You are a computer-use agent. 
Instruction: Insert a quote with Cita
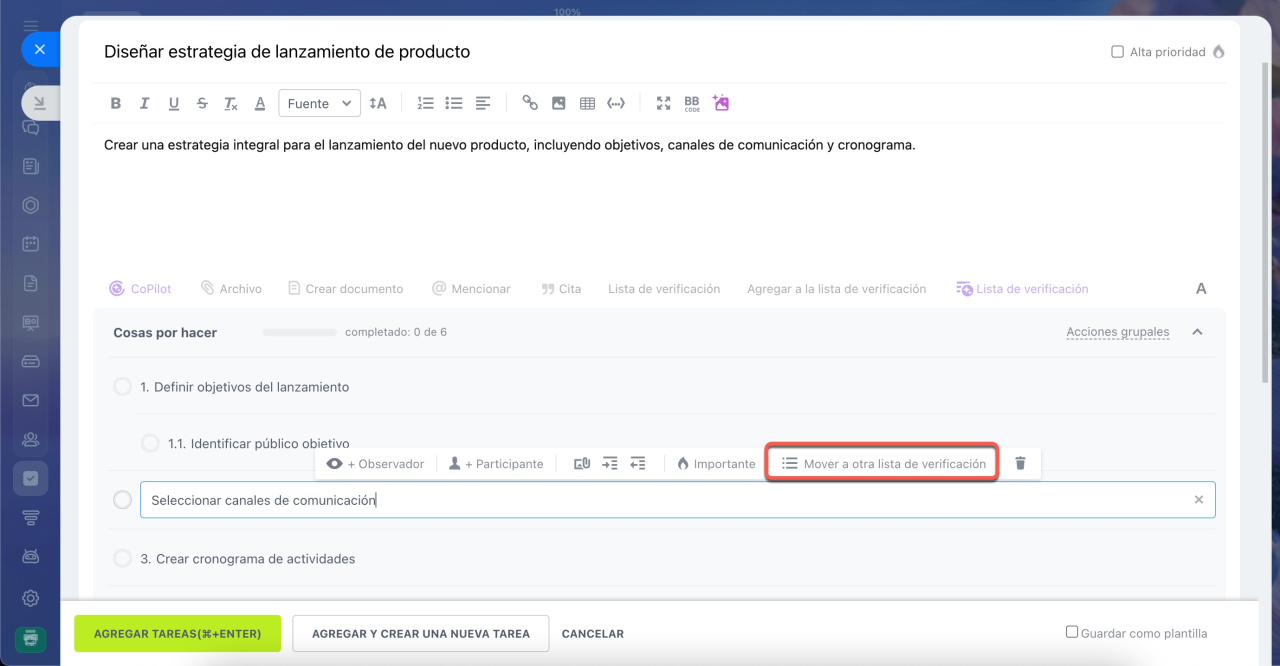(x=561, y=289)
